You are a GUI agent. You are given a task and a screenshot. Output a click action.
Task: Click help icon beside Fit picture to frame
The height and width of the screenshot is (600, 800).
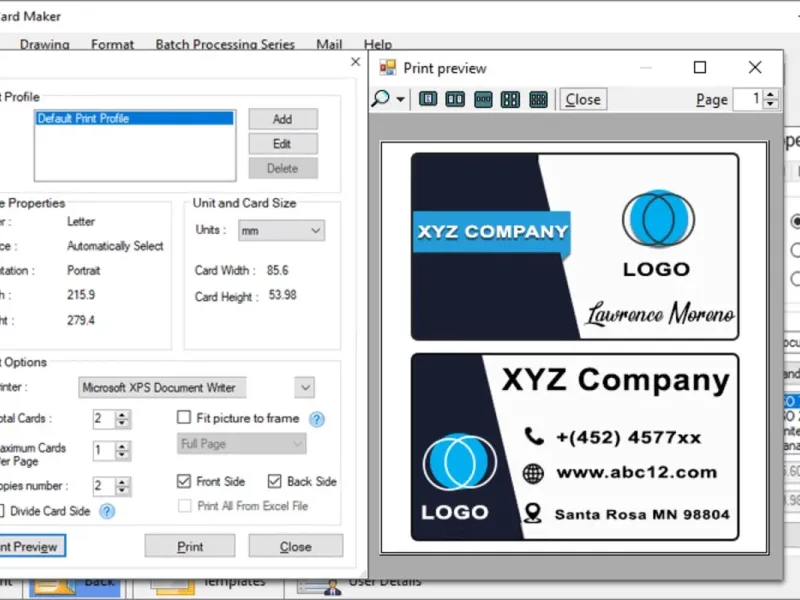coord(317,419)
